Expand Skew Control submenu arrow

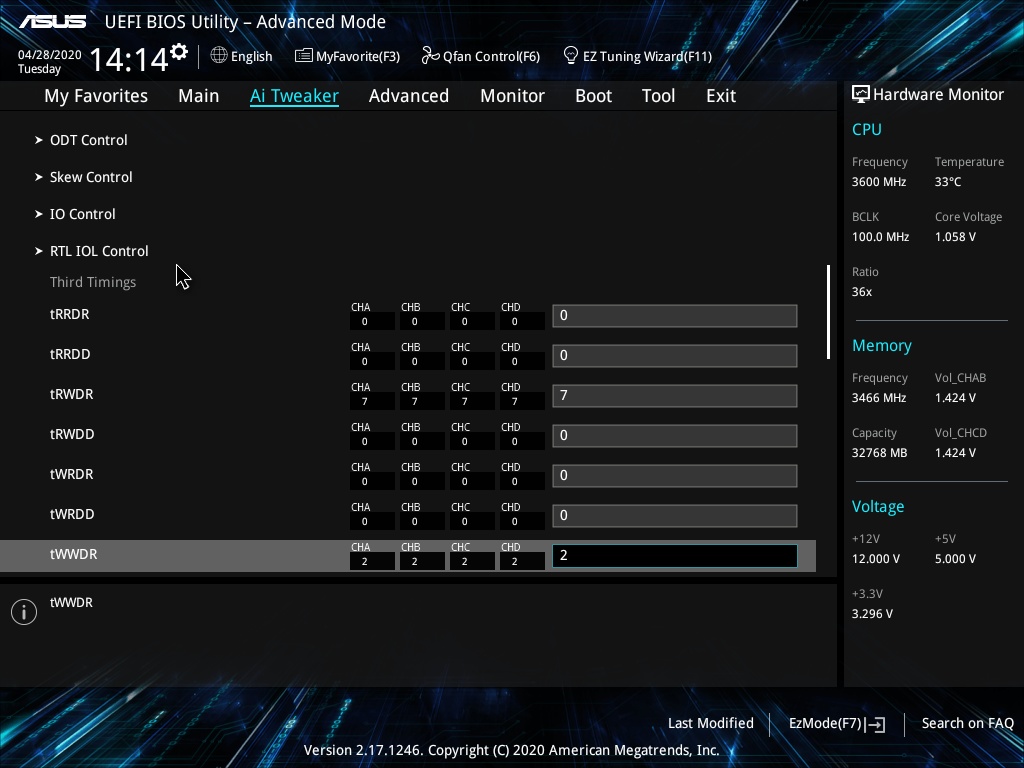point(39,177)
